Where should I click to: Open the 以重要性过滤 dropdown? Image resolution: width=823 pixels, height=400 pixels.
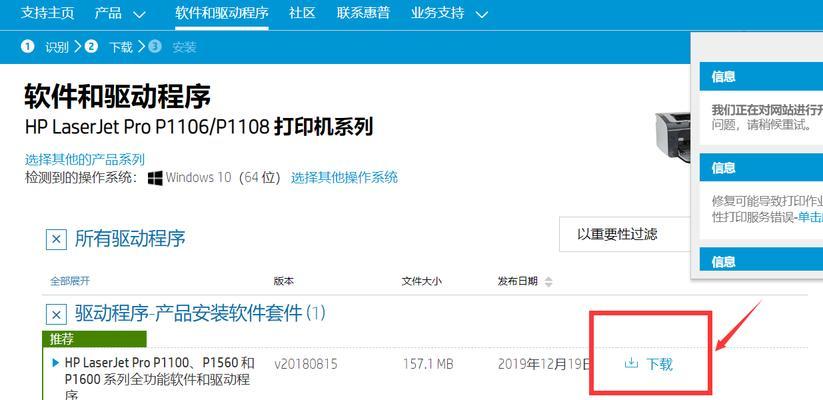pyautogui.click(x=625, y=234)
